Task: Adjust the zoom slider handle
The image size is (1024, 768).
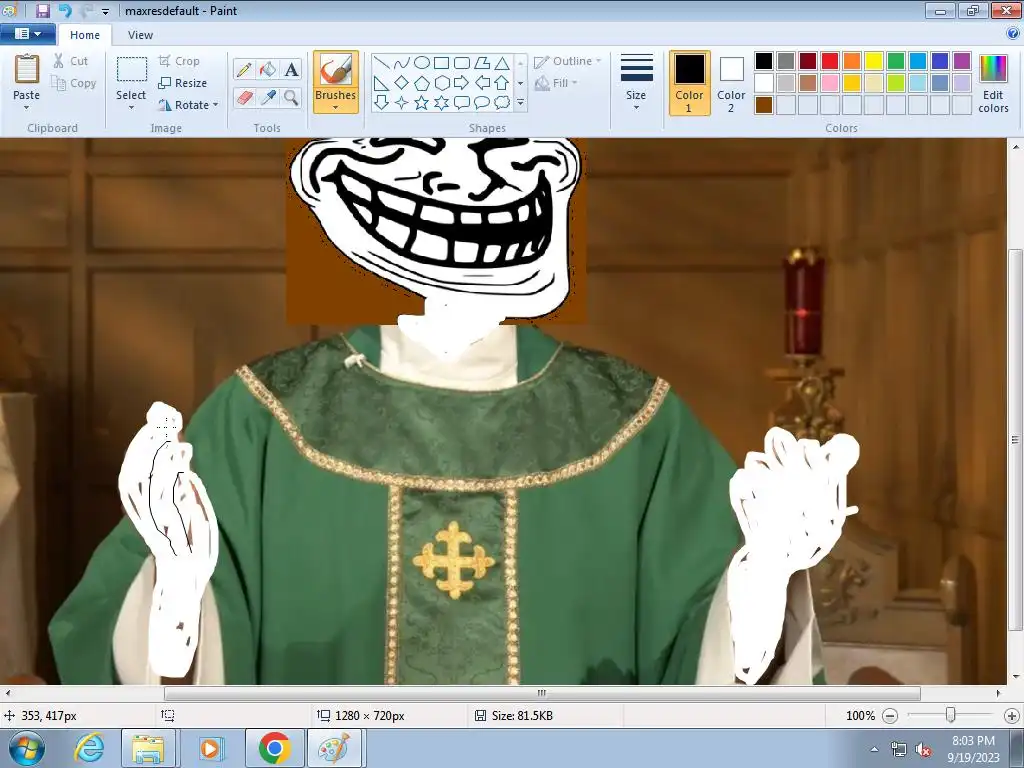Action: click(x=951, y=715)
